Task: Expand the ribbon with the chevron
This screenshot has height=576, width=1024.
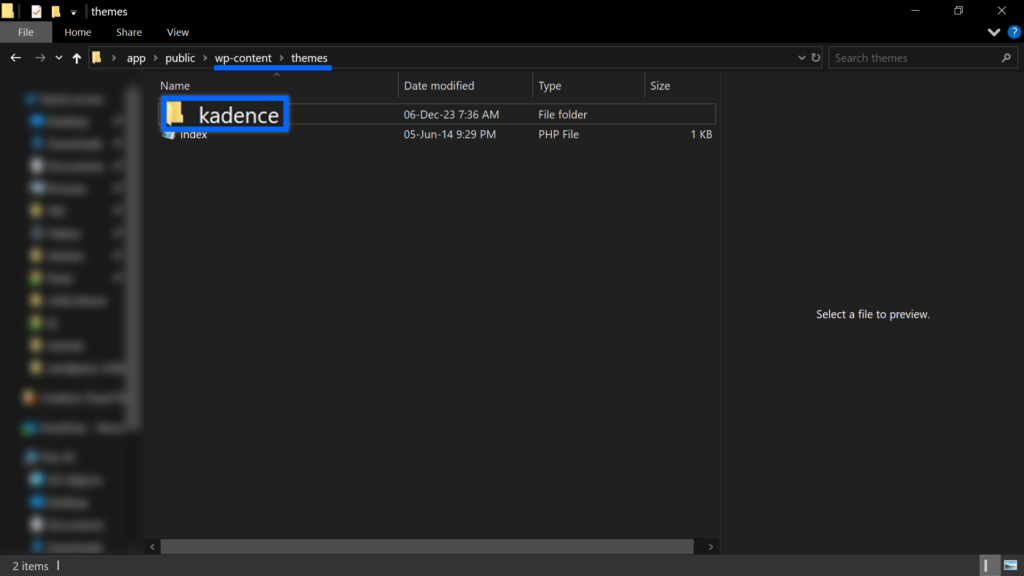Action: (993, 32)
